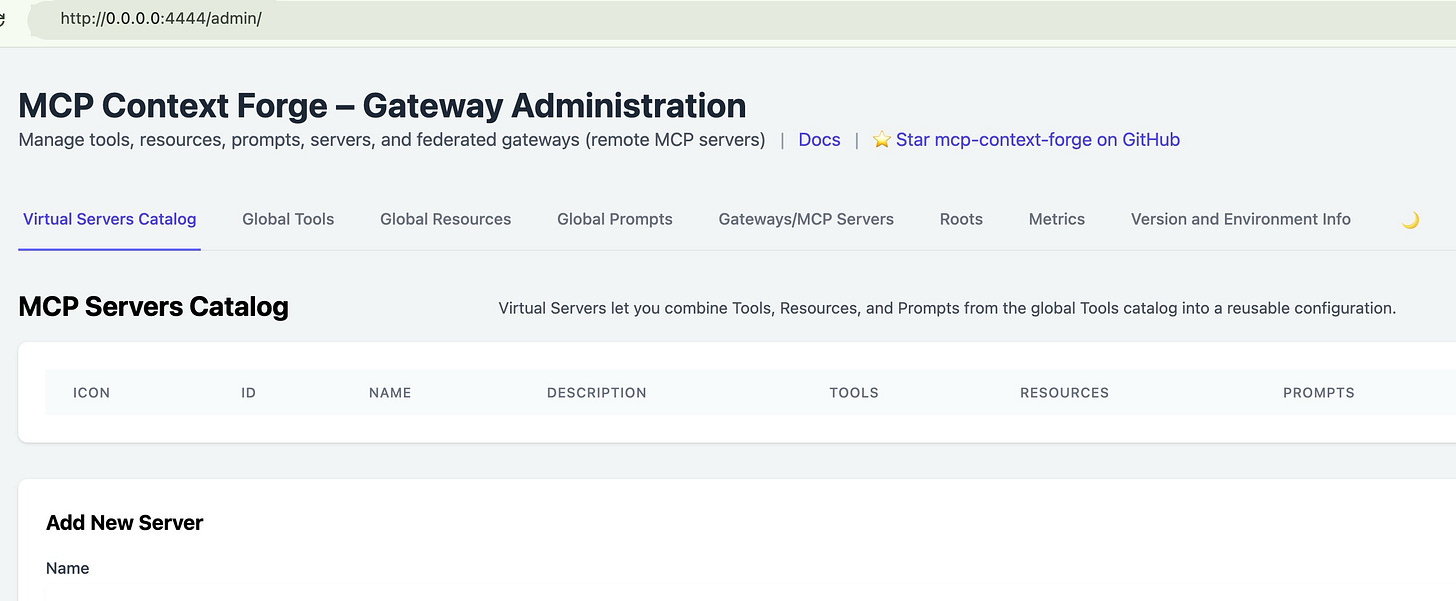Click the TOOLS column header
This screenshot has width=1456, height=601.
tap(854, 393)
